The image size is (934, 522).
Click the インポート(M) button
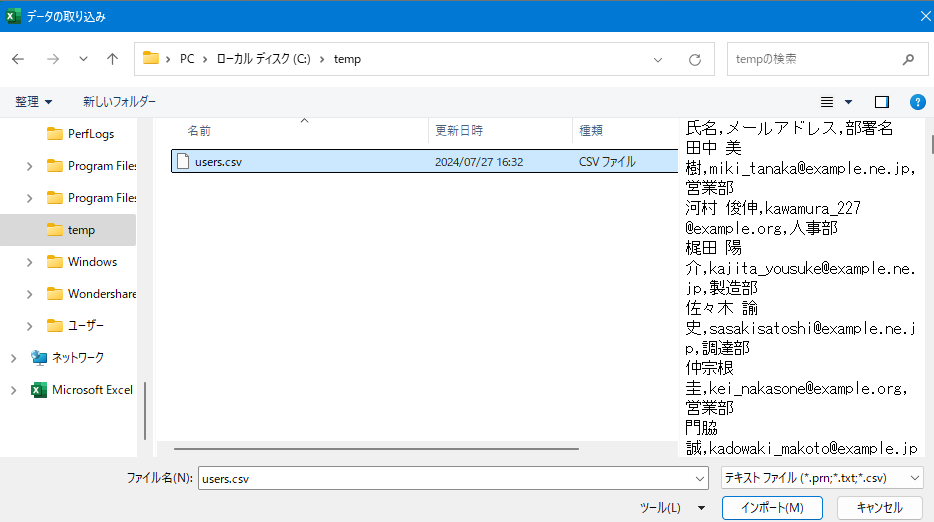772,508
